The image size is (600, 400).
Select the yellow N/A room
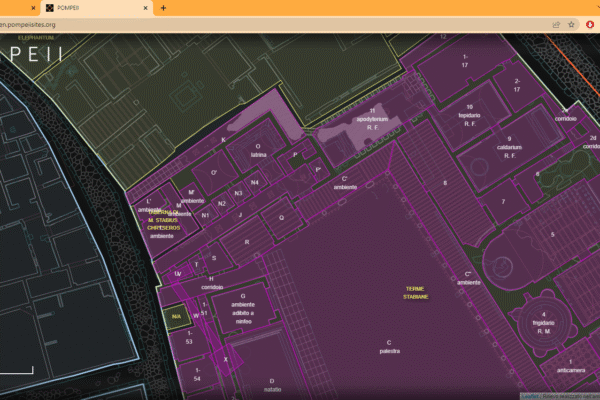[175, 316]
